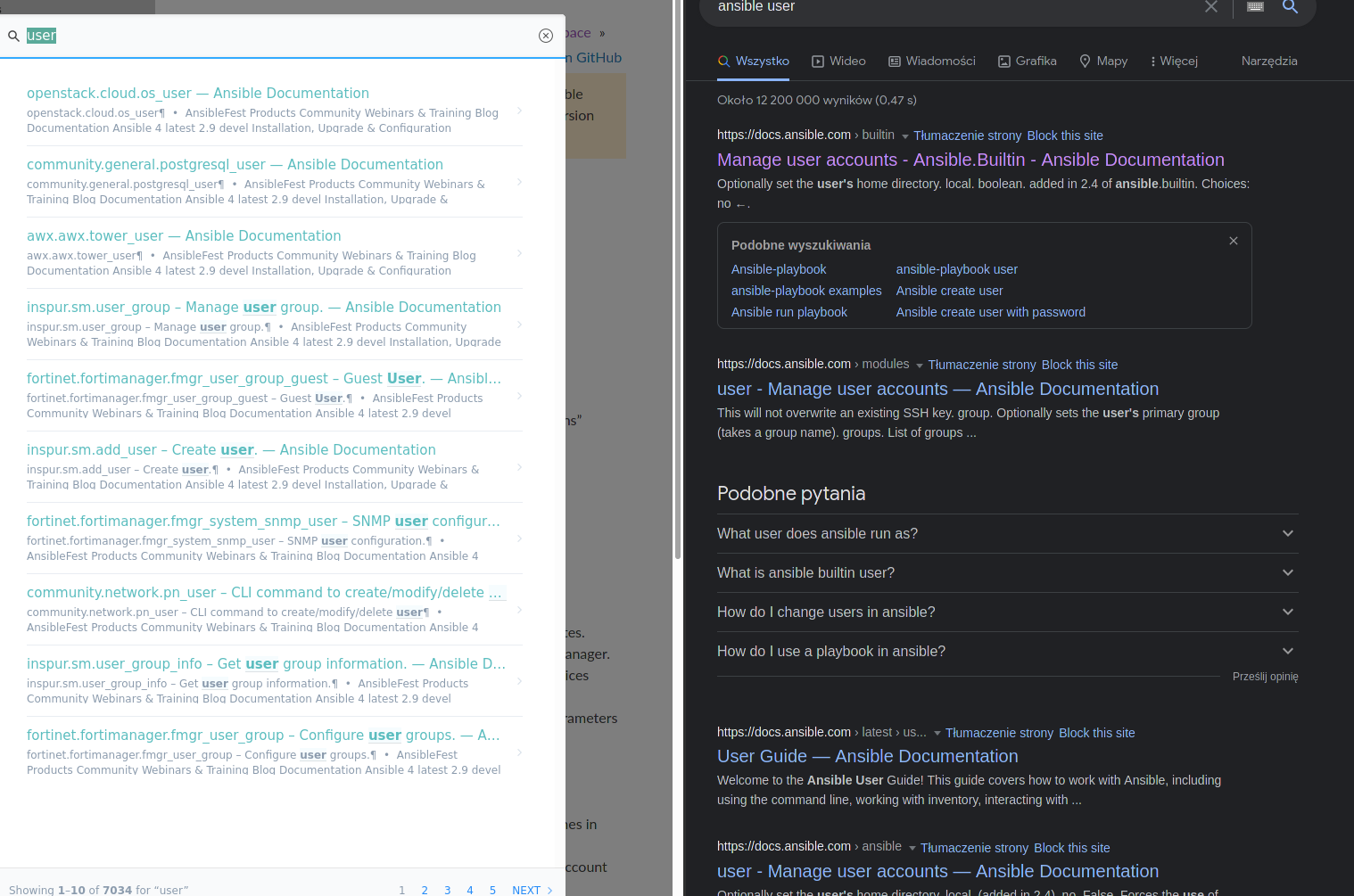Open the Mapy tab

coord(1103,62)
